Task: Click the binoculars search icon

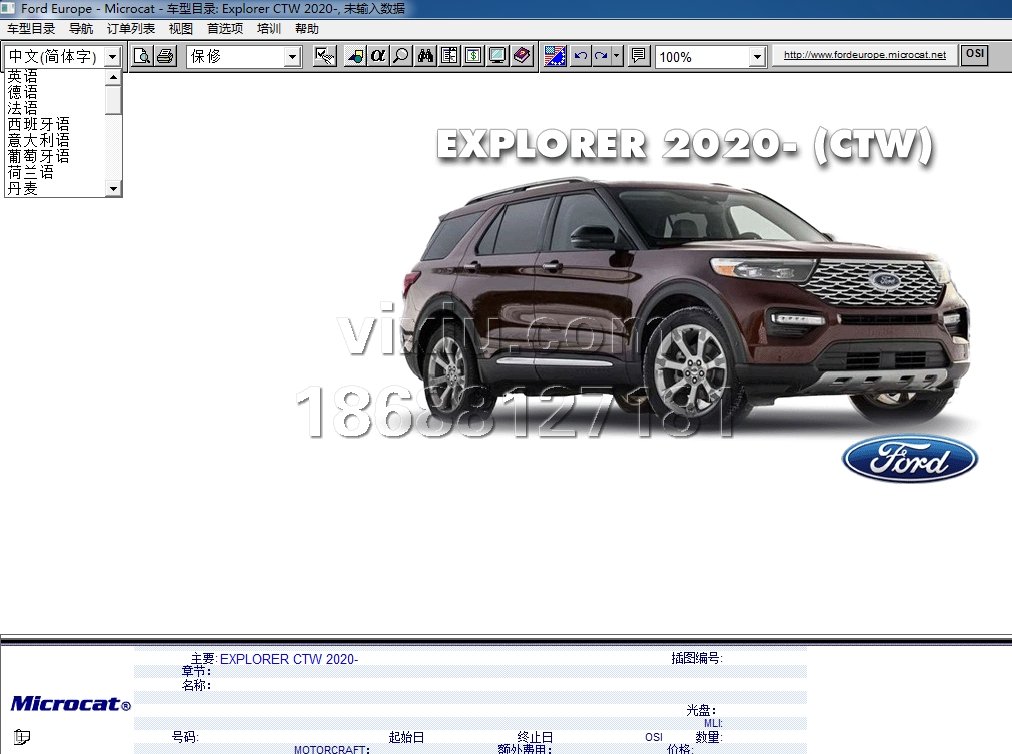Action: 425,56
